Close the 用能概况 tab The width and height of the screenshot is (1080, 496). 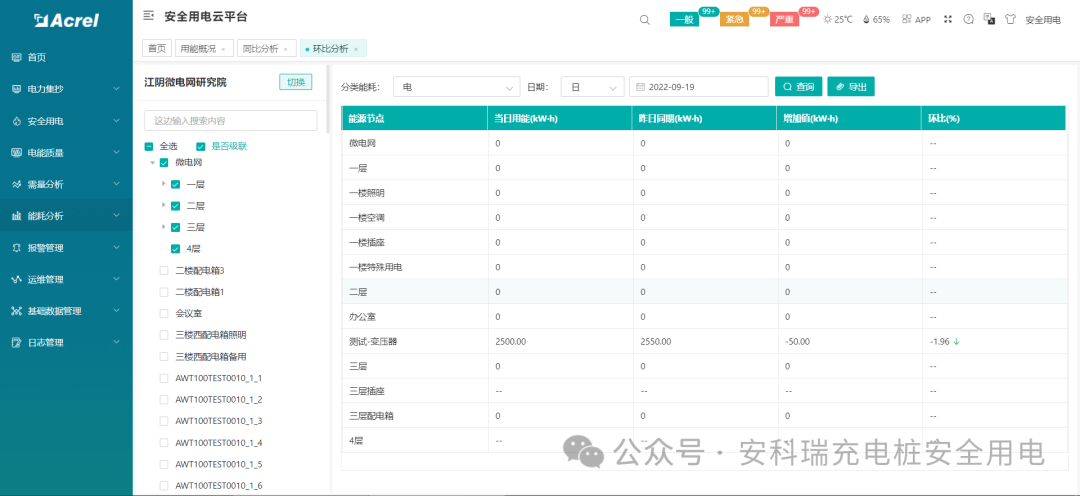pyautogui.click(x=223, y=50)
